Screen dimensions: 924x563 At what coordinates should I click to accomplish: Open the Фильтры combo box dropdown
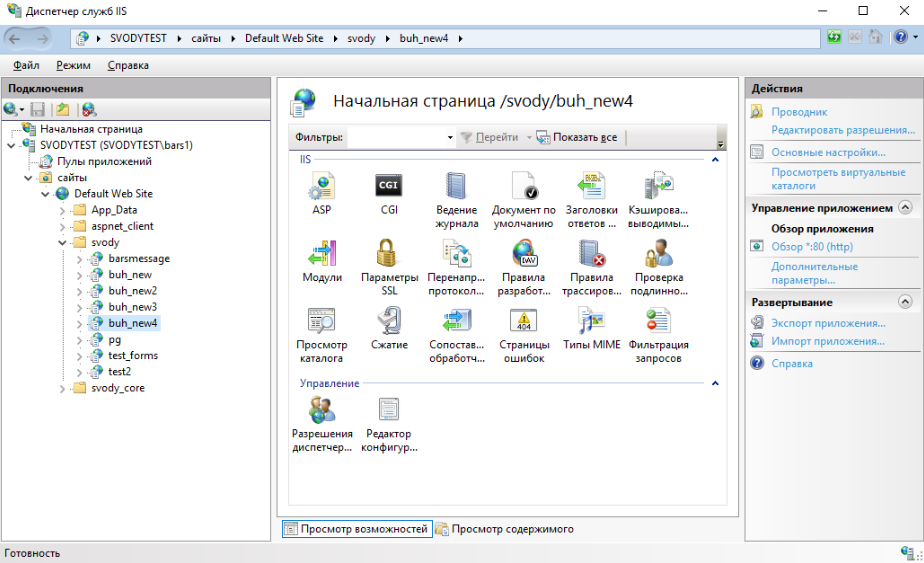tap(450, 137)
